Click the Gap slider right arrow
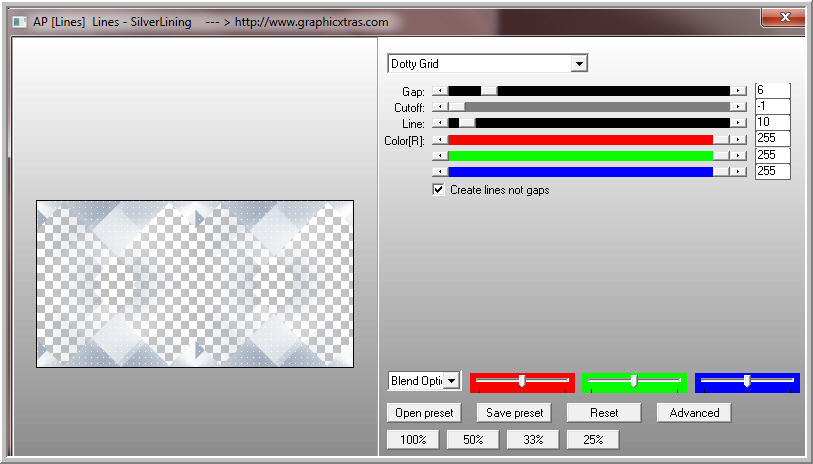The image size is (813, 464). [738, 91]
